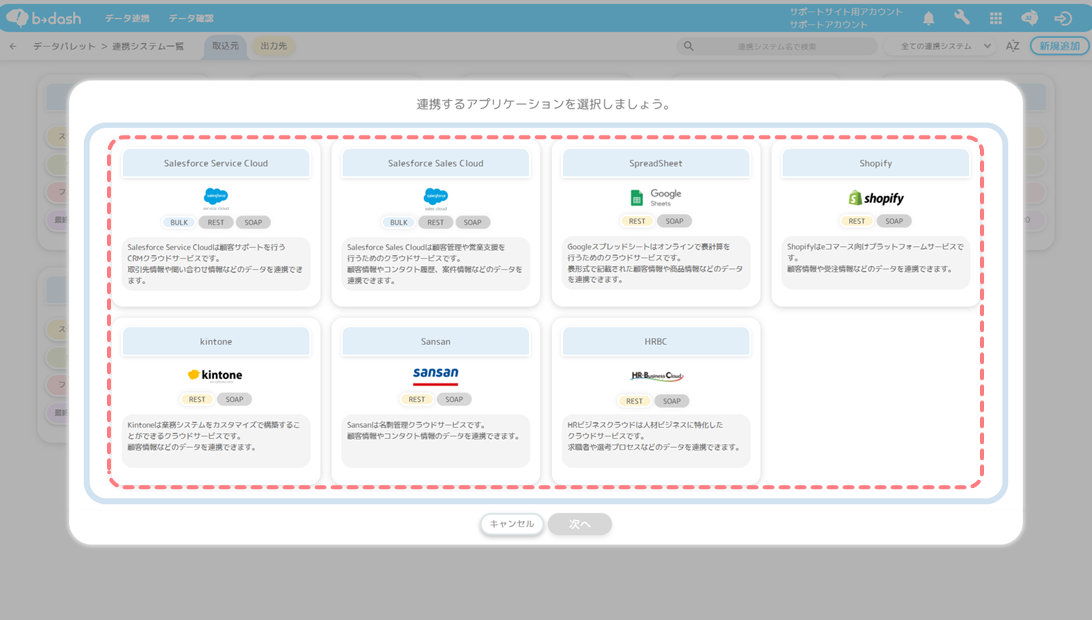Open the wrench settings icon
Image resolution: width=1092 pixels, height=620 pixels.
point(962,18)
